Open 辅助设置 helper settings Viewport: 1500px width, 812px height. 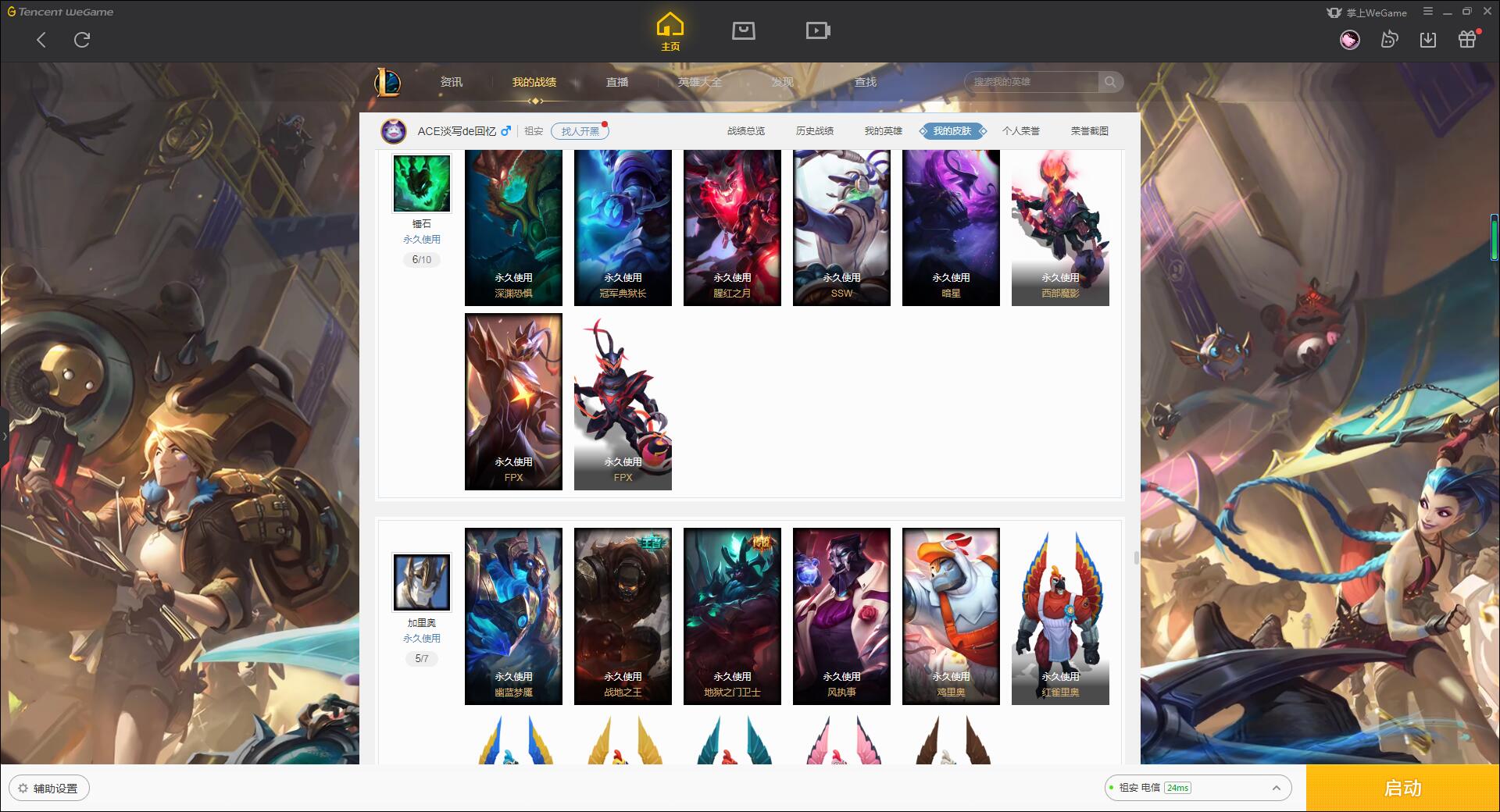[x=49, y=789]
